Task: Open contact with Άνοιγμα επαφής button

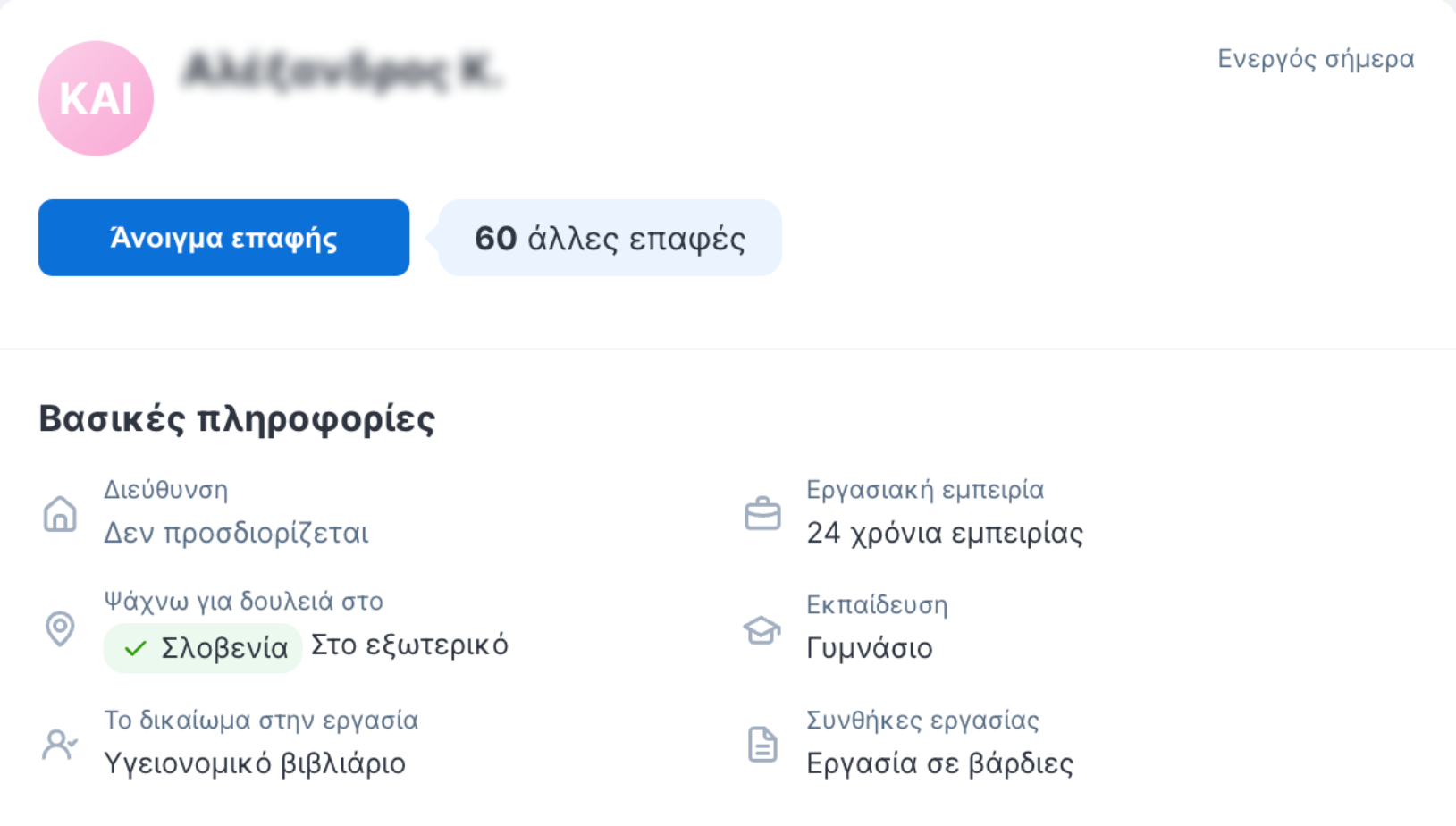Action: 223,238
